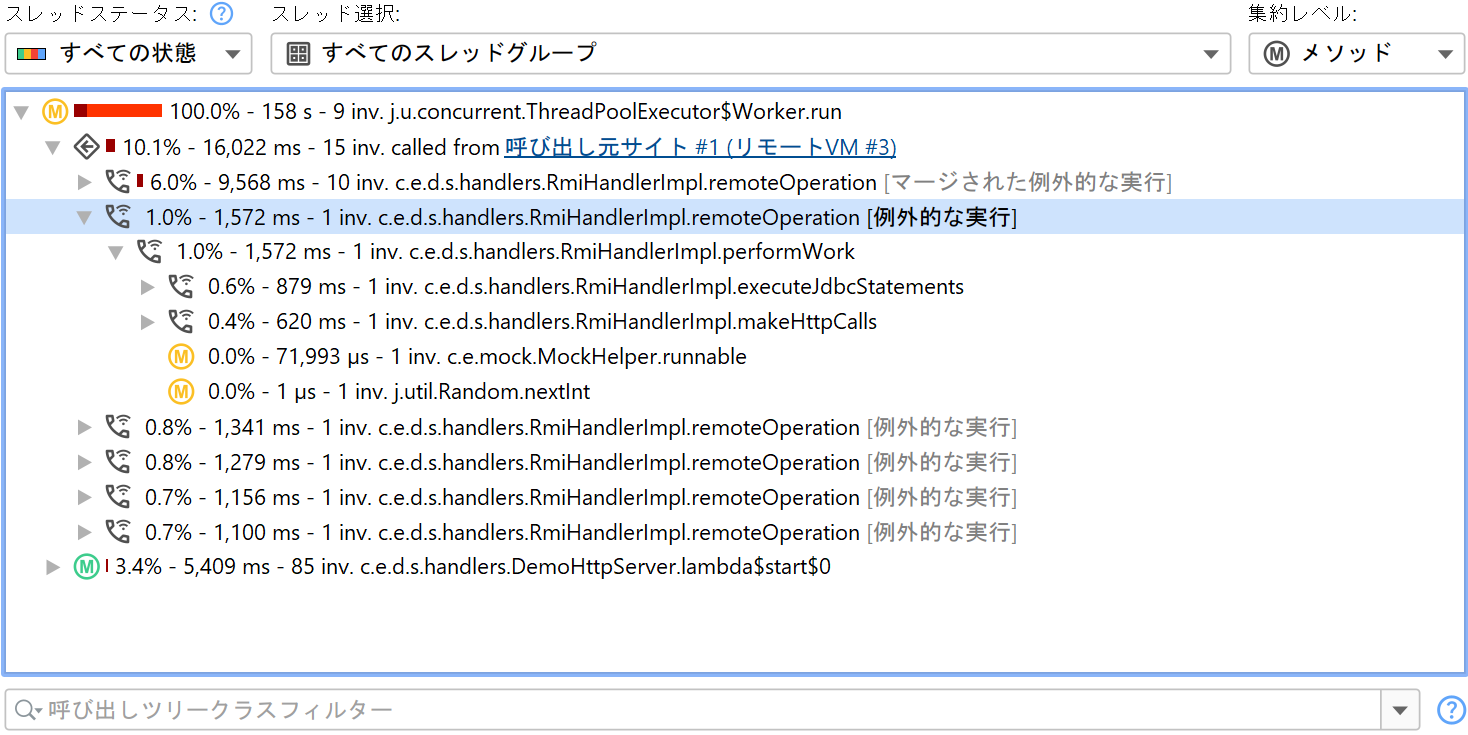Image resolution: width=1468 pixels, height=735 pixels.
Task: Click the search magnifier icon in filter
Action: click(x=26, y=710)
